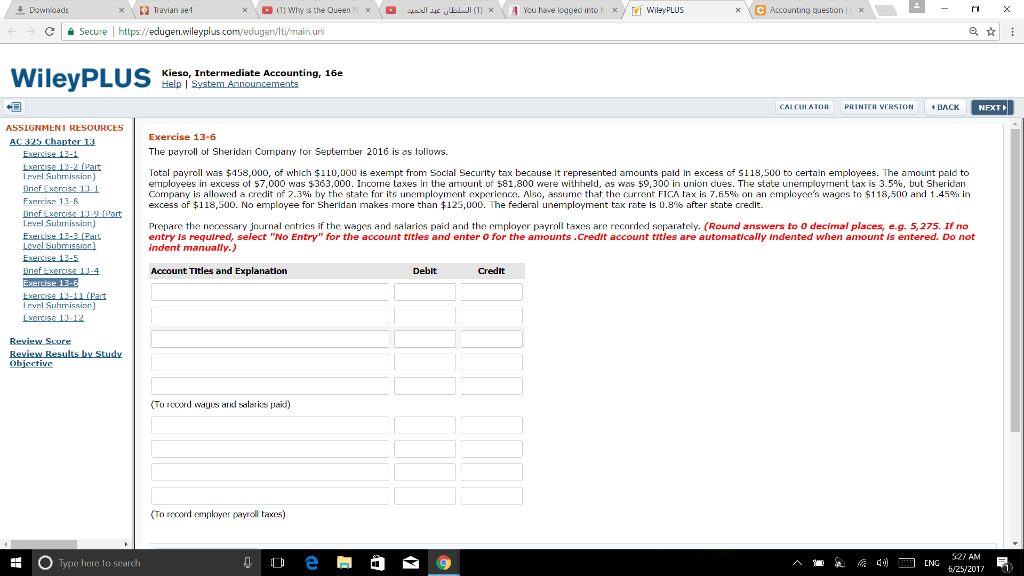Click the first Debit field of wages entry
The height and width of the screenshot is (576, 1024).
pos(424,292)
